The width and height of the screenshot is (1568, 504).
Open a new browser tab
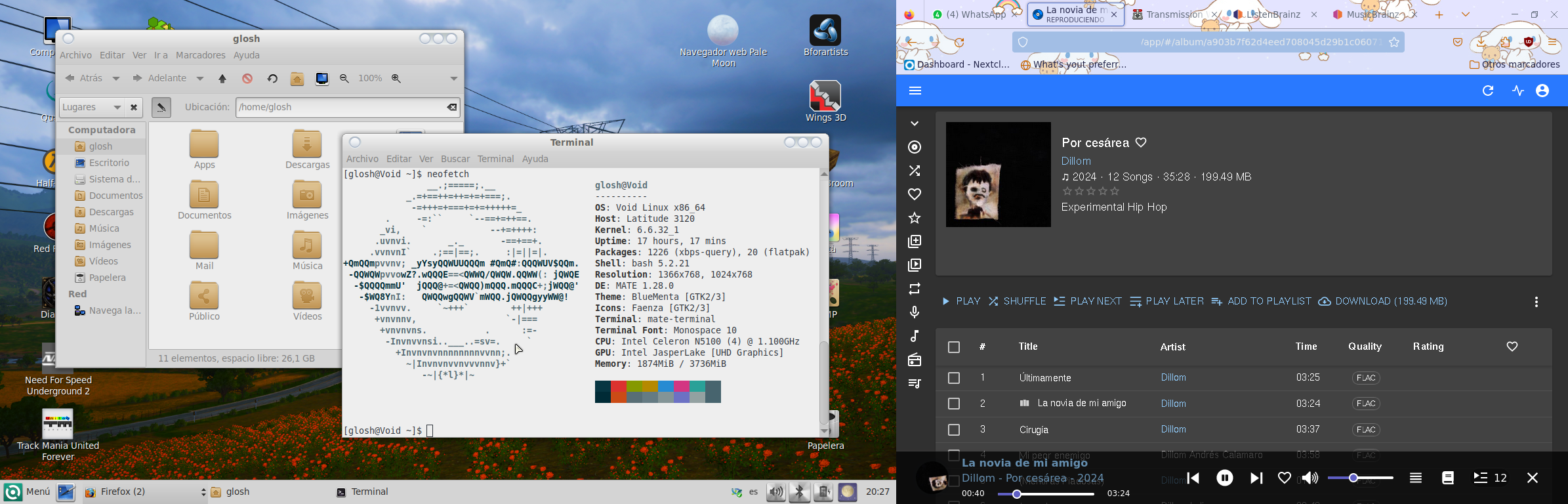pos(1439,14)
